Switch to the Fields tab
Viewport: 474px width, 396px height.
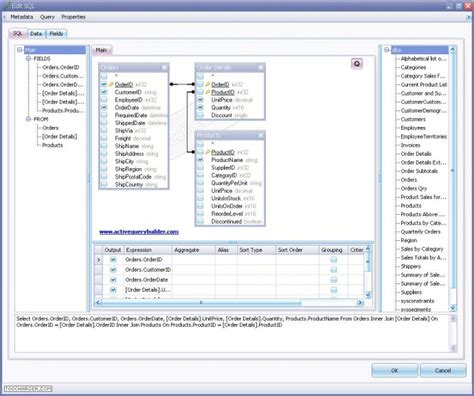pos(56,34)
